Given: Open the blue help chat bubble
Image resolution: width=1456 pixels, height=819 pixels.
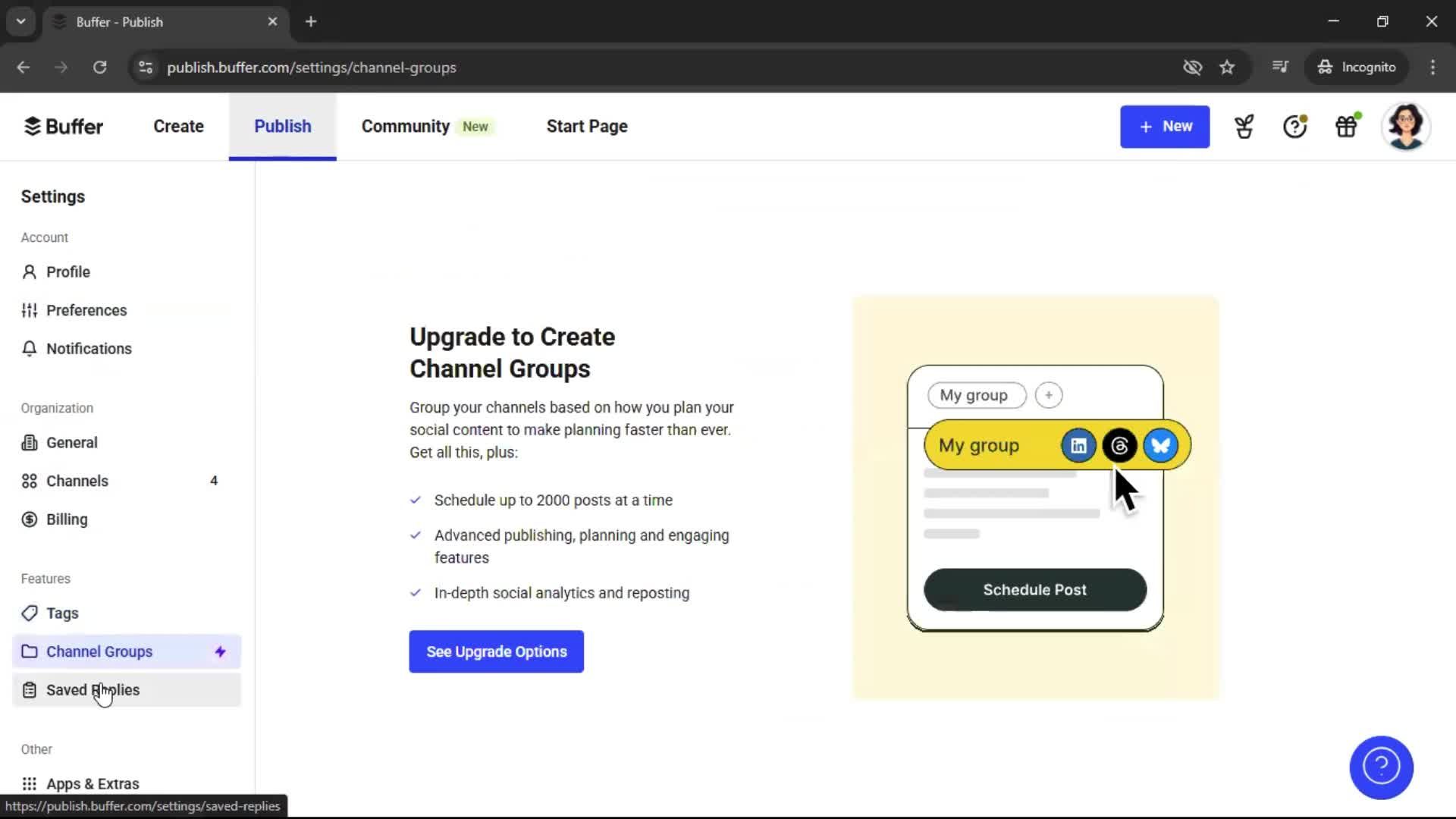Looking at the screenshot, I should (x=1381, y=767).
